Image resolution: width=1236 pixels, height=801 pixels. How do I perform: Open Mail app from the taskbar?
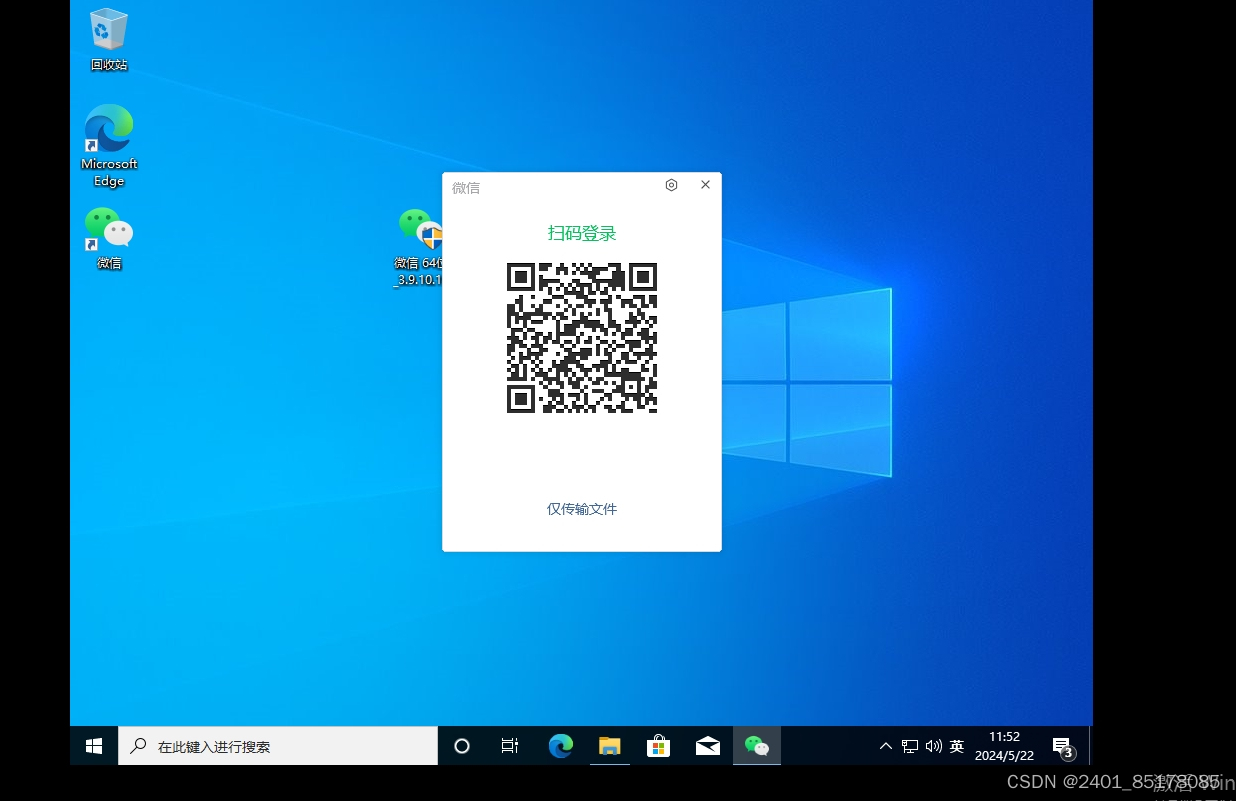(708, 746)
